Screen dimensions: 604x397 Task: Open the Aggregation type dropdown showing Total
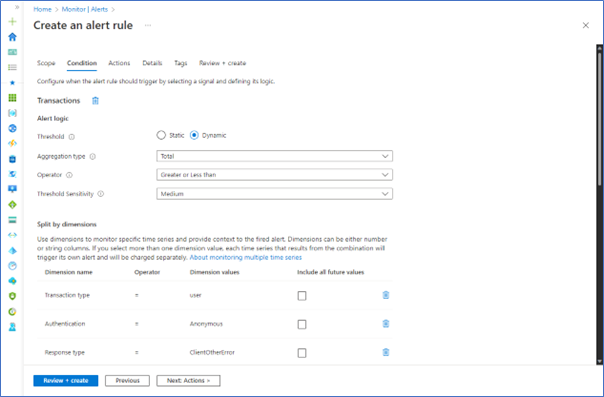point(275,156)
